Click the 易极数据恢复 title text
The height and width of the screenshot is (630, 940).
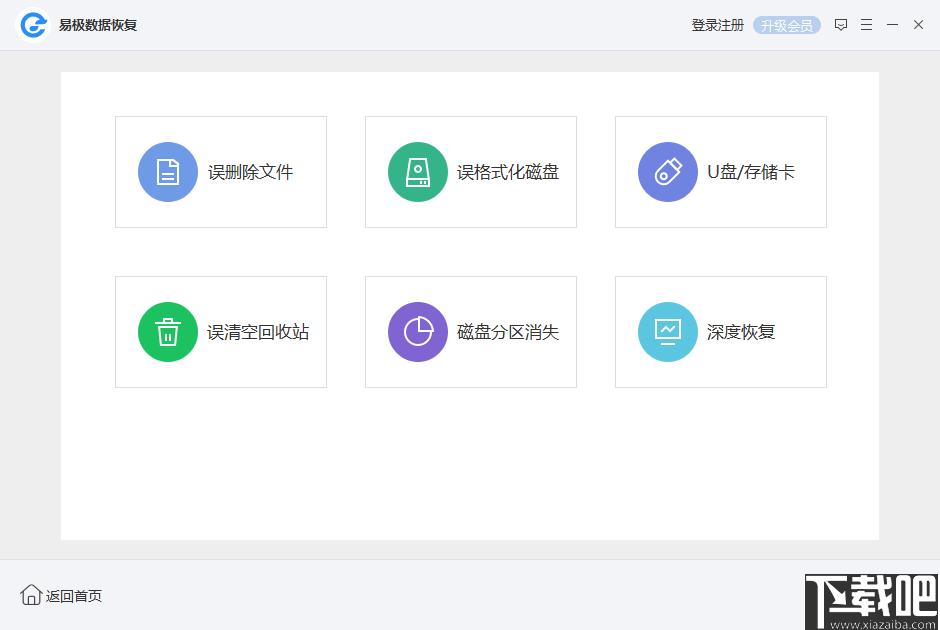click(x=98, y=25)
